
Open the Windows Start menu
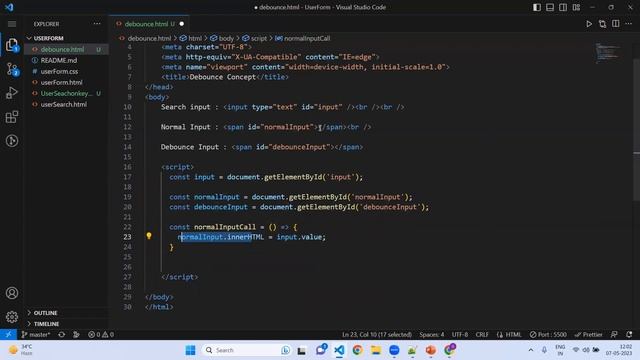click(190, 350)
